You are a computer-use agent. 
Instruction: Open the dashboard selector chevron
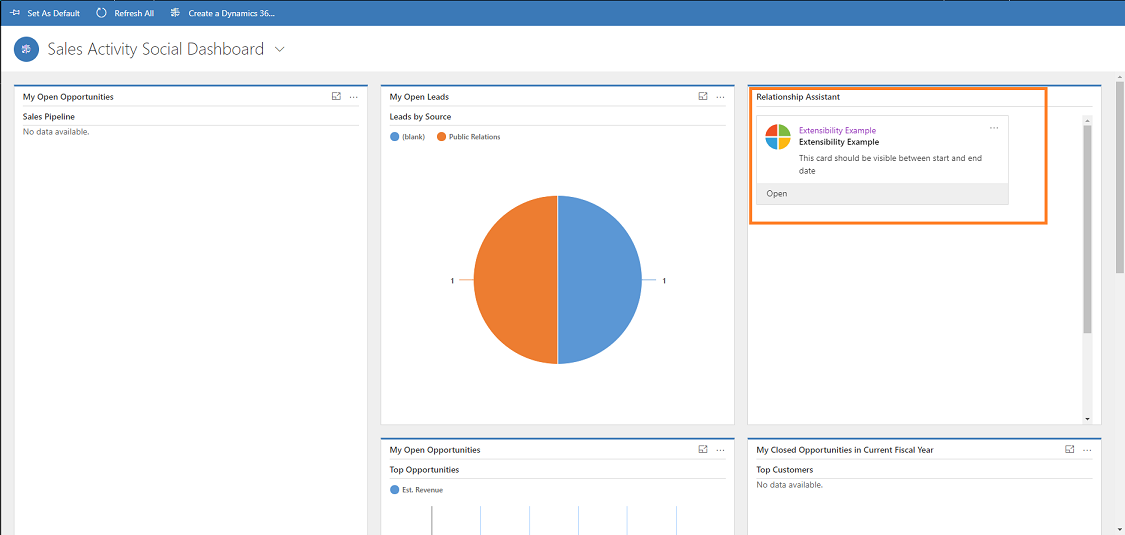point(280,49)
